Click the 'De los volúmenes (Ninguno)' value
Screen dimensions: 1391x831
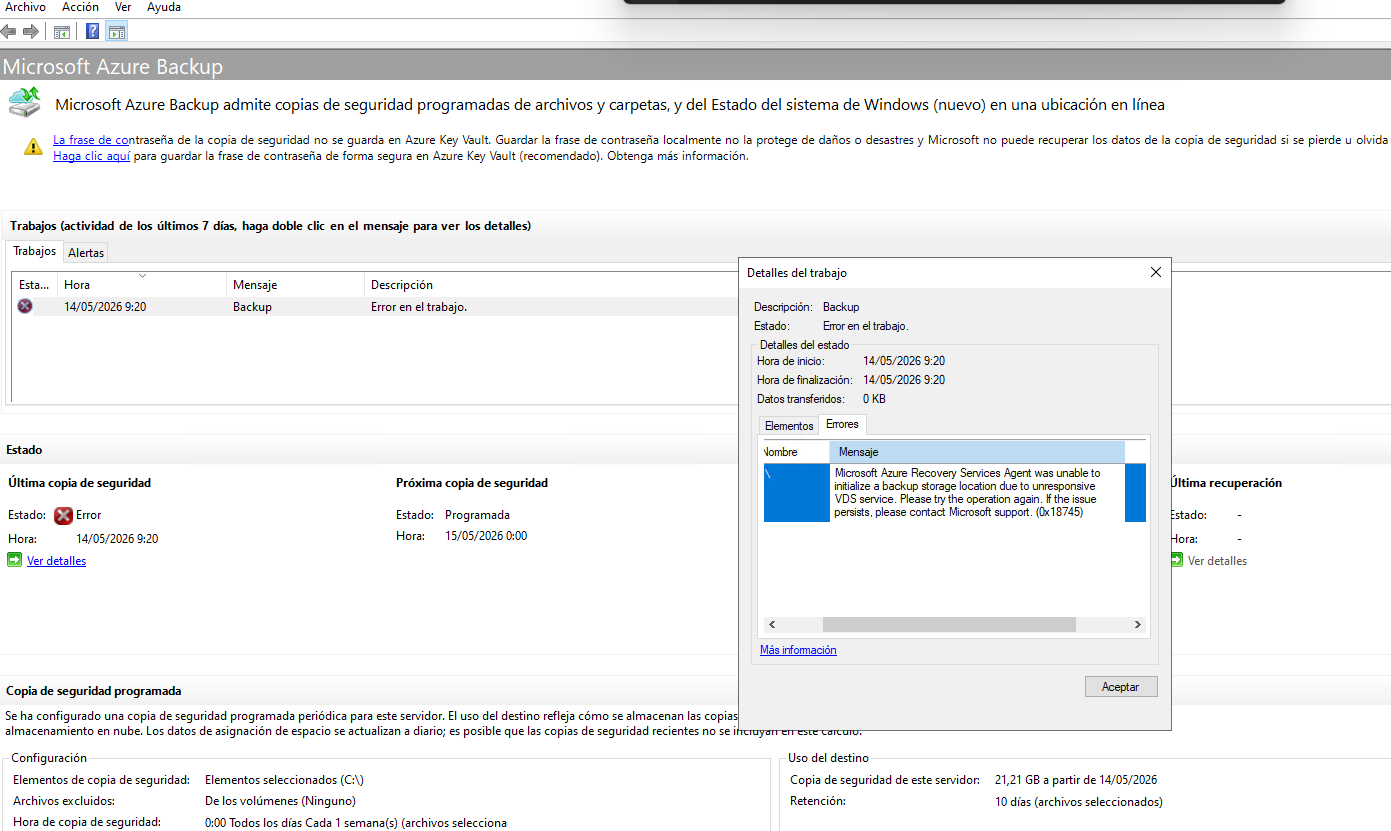coord(280,801)
